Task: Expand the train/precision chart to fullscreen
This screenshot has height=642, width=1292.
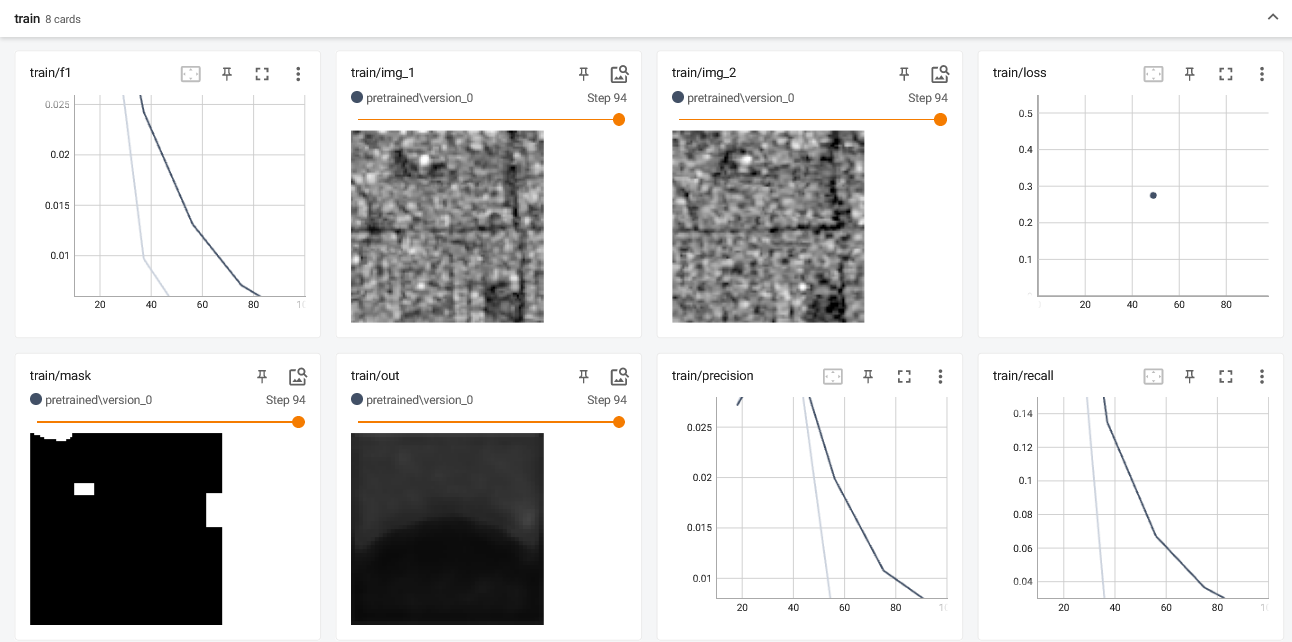Action: tap(904, 376)
